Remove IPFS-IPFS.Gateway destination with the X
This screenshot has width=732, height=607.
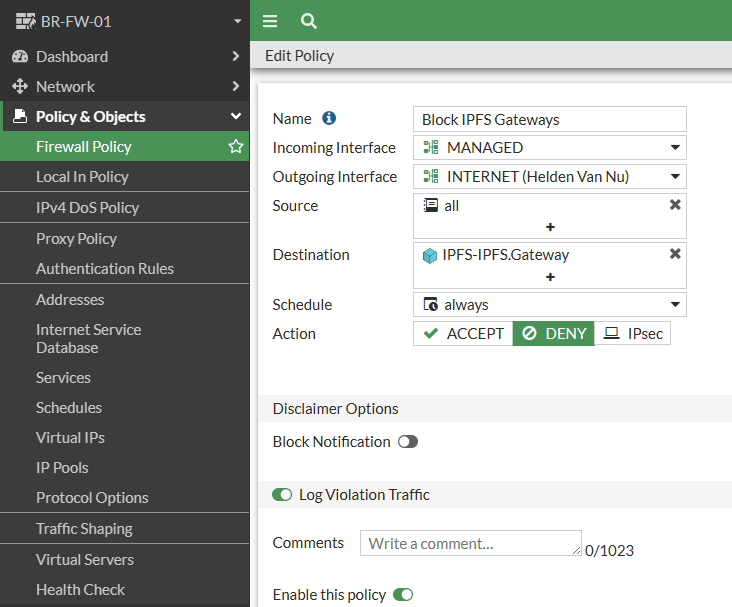(675, 254)
